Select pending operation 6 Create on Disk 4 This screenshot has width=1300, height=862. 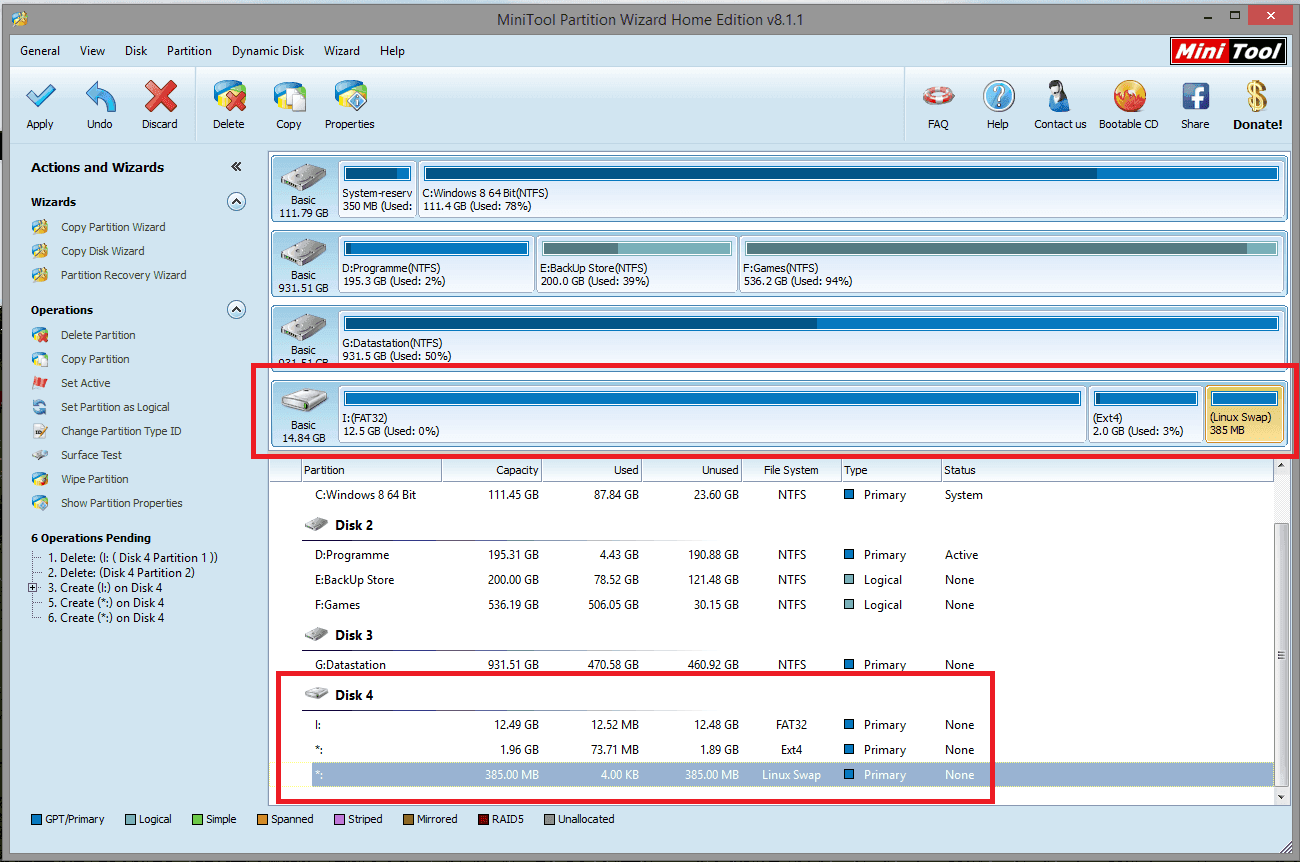[106, 618]
